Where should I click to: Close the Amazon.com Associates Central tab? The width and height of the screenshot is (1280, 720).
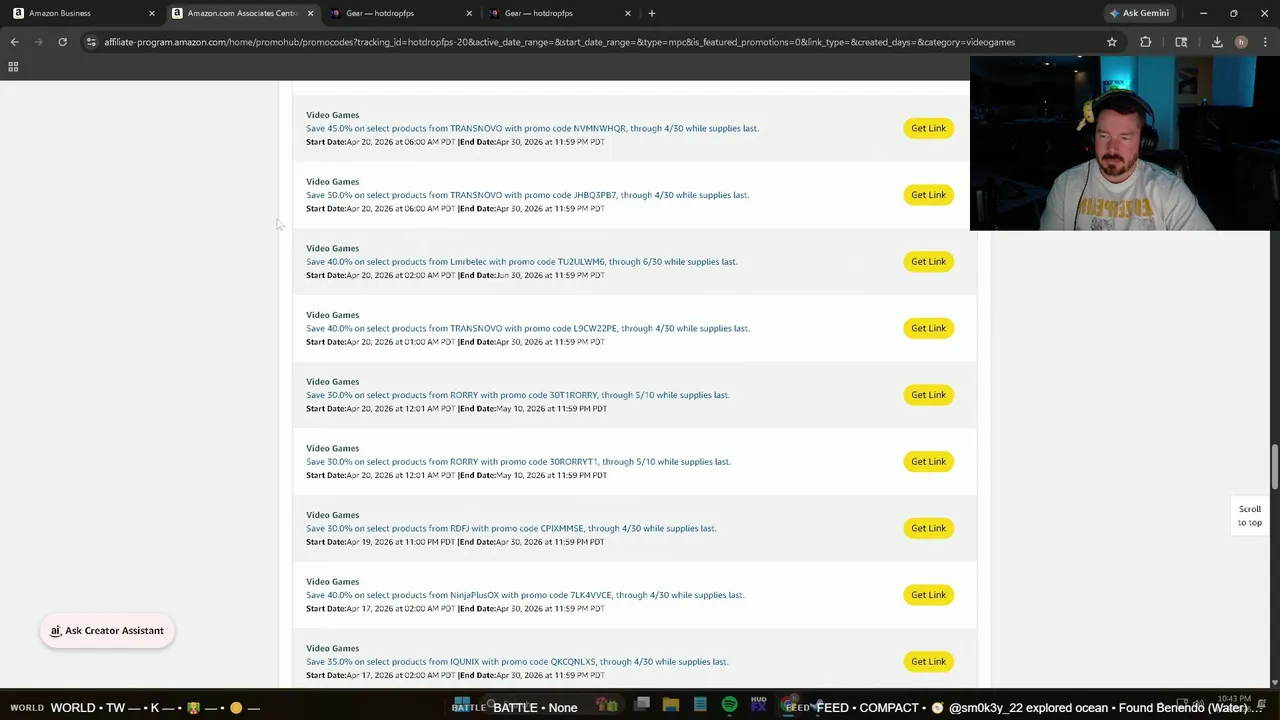click(x=310, y=13)
